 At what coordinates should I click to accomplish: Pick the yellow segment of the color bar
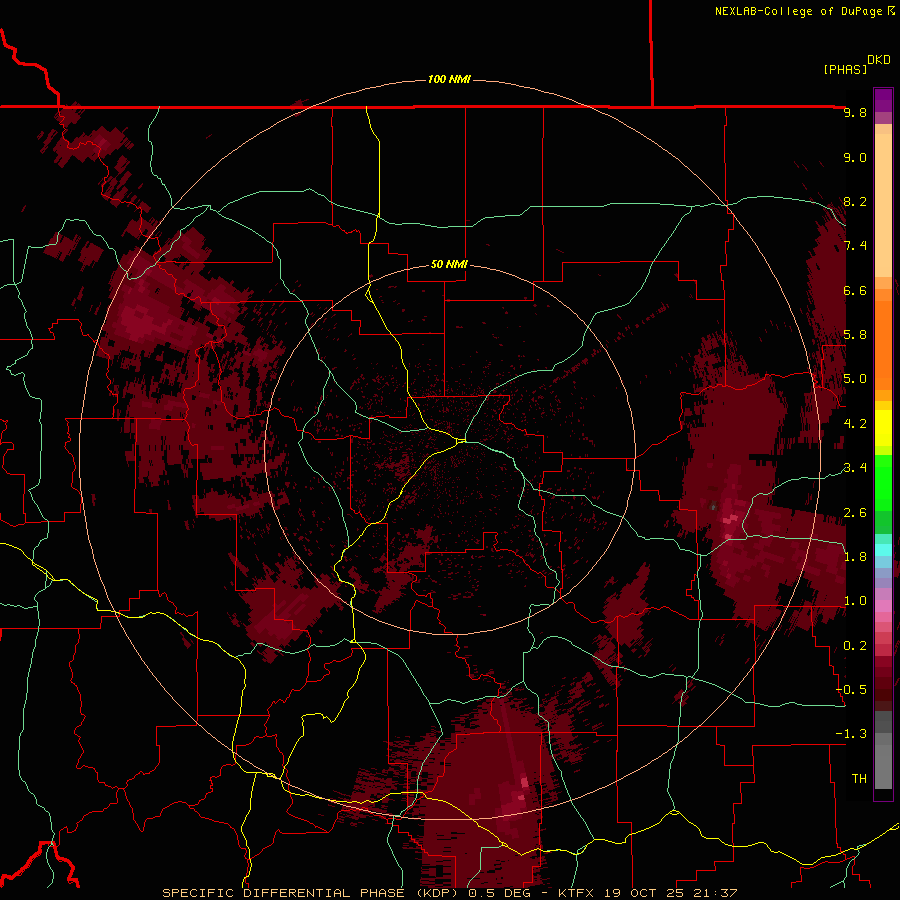(x=883, y=428)
